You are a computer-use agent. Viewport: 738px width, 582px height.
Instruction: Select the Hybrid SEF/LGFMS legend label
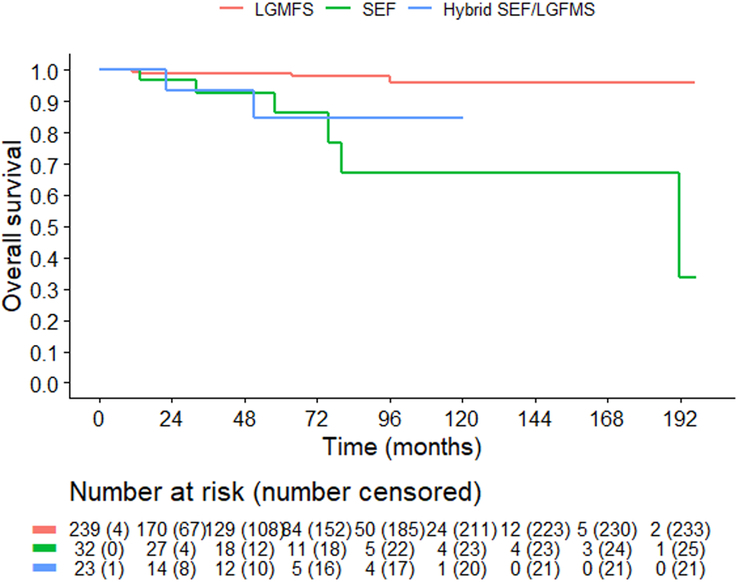519,9
